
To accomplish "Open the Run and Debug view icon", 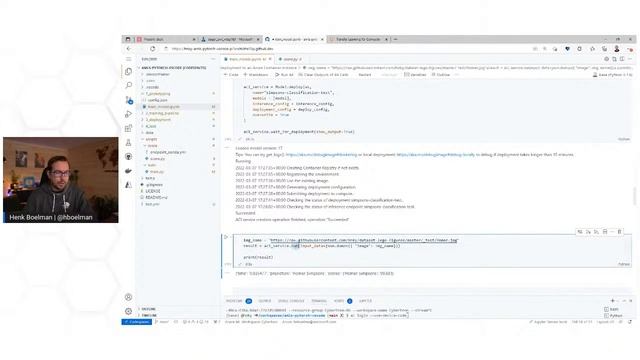I will (129, 114).
